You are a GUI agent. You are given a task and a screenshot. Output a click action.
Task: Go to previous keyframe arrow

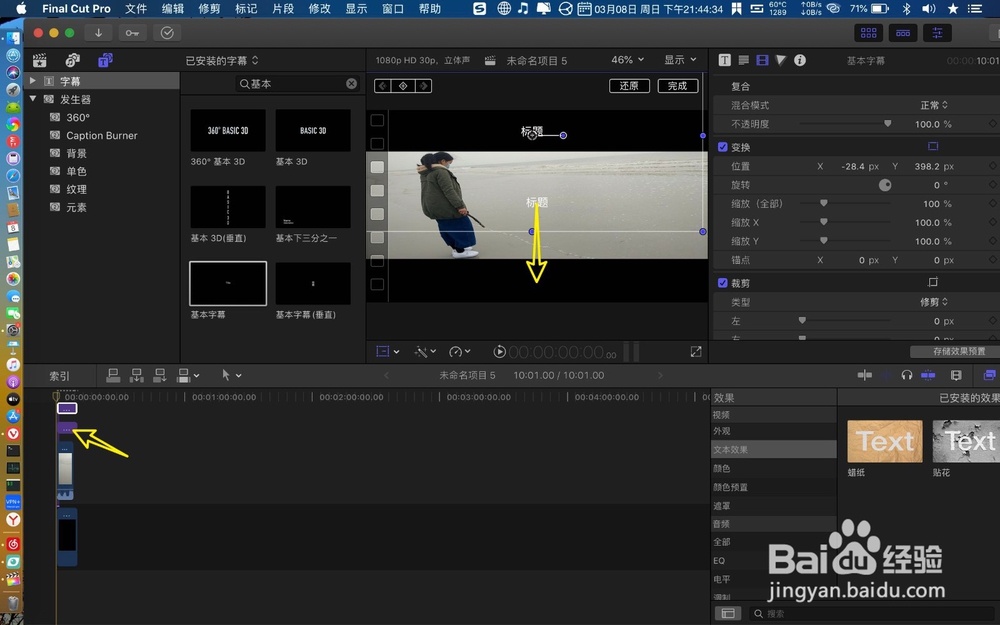click(383, 85)
